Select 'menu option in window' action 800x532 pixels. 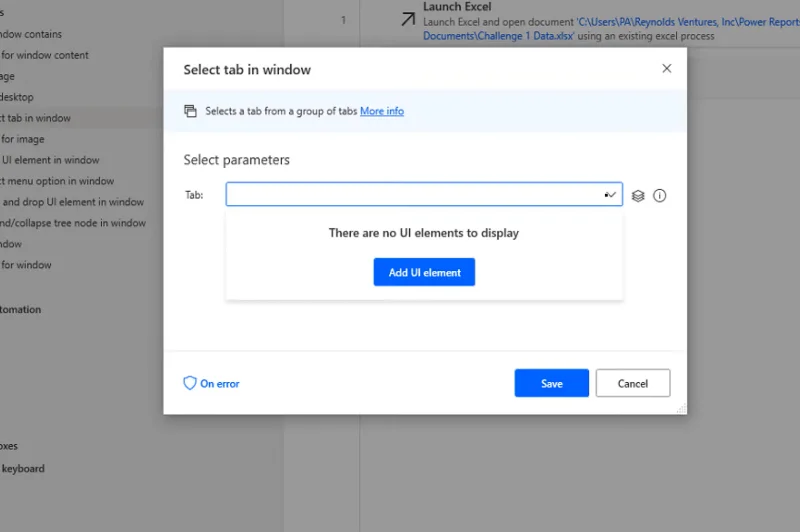coord(57,181)
